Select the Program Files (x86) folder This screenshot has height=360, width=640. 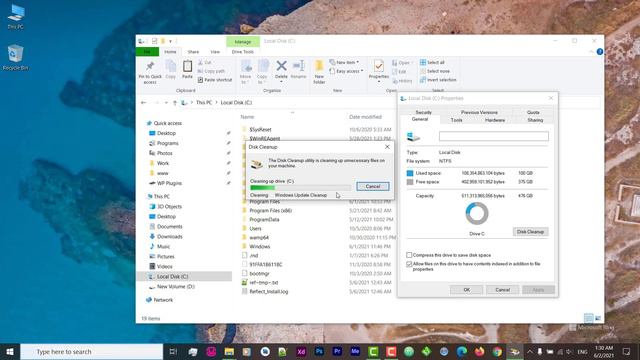(271, 211)
